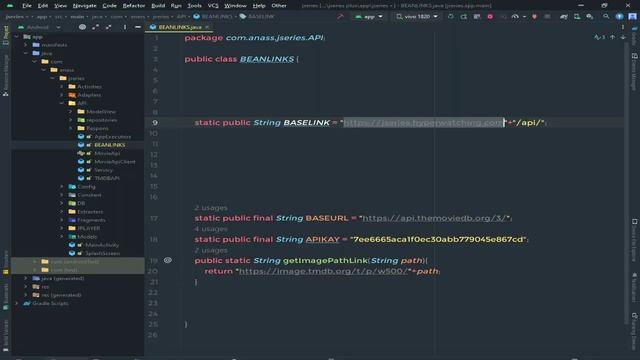
Task: Click the gutter icon beside line 19
Action: 168,260
